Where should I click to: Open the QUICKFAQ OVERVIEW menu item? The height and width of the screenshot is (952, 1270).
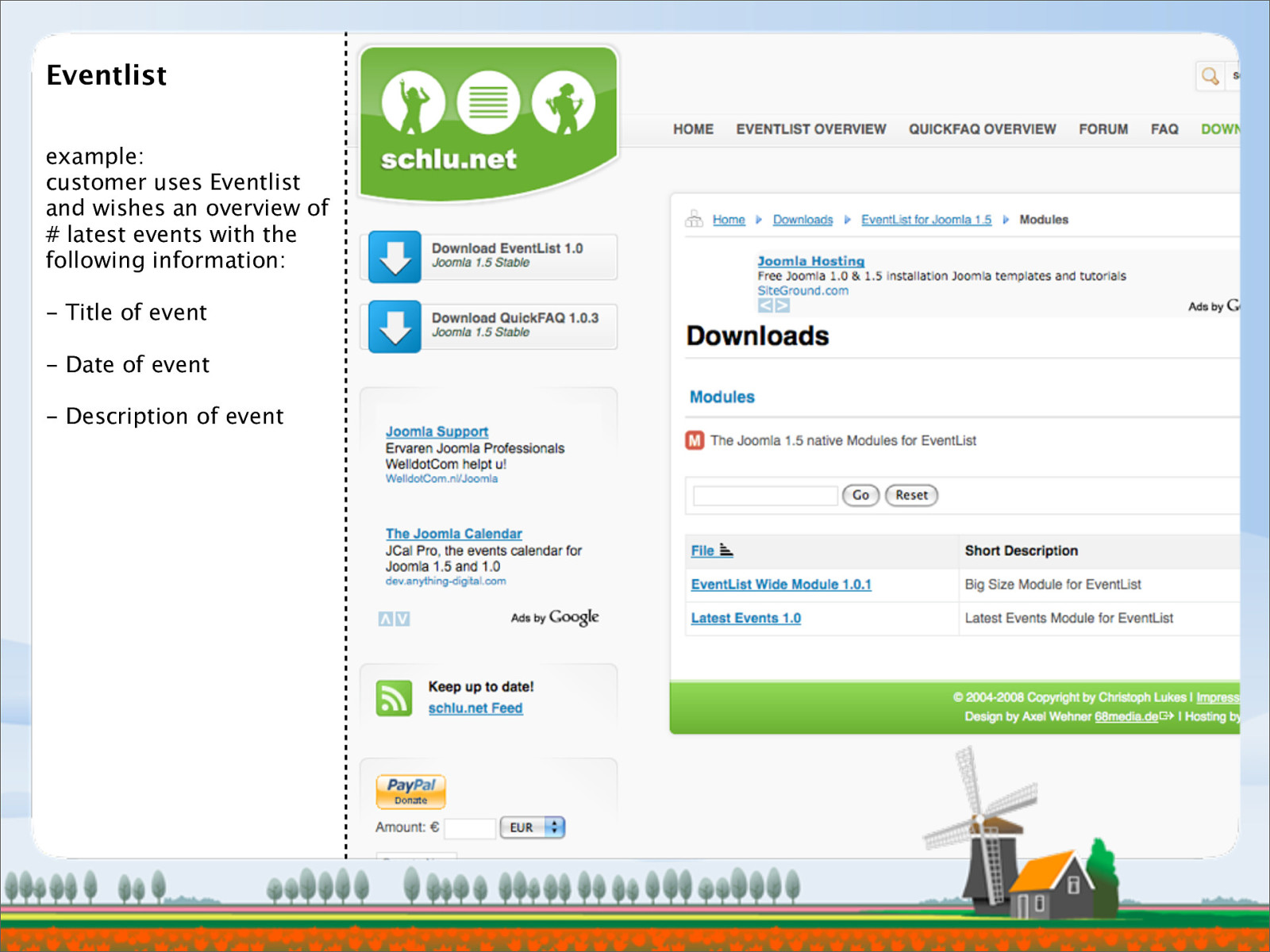tap(982, 129)
